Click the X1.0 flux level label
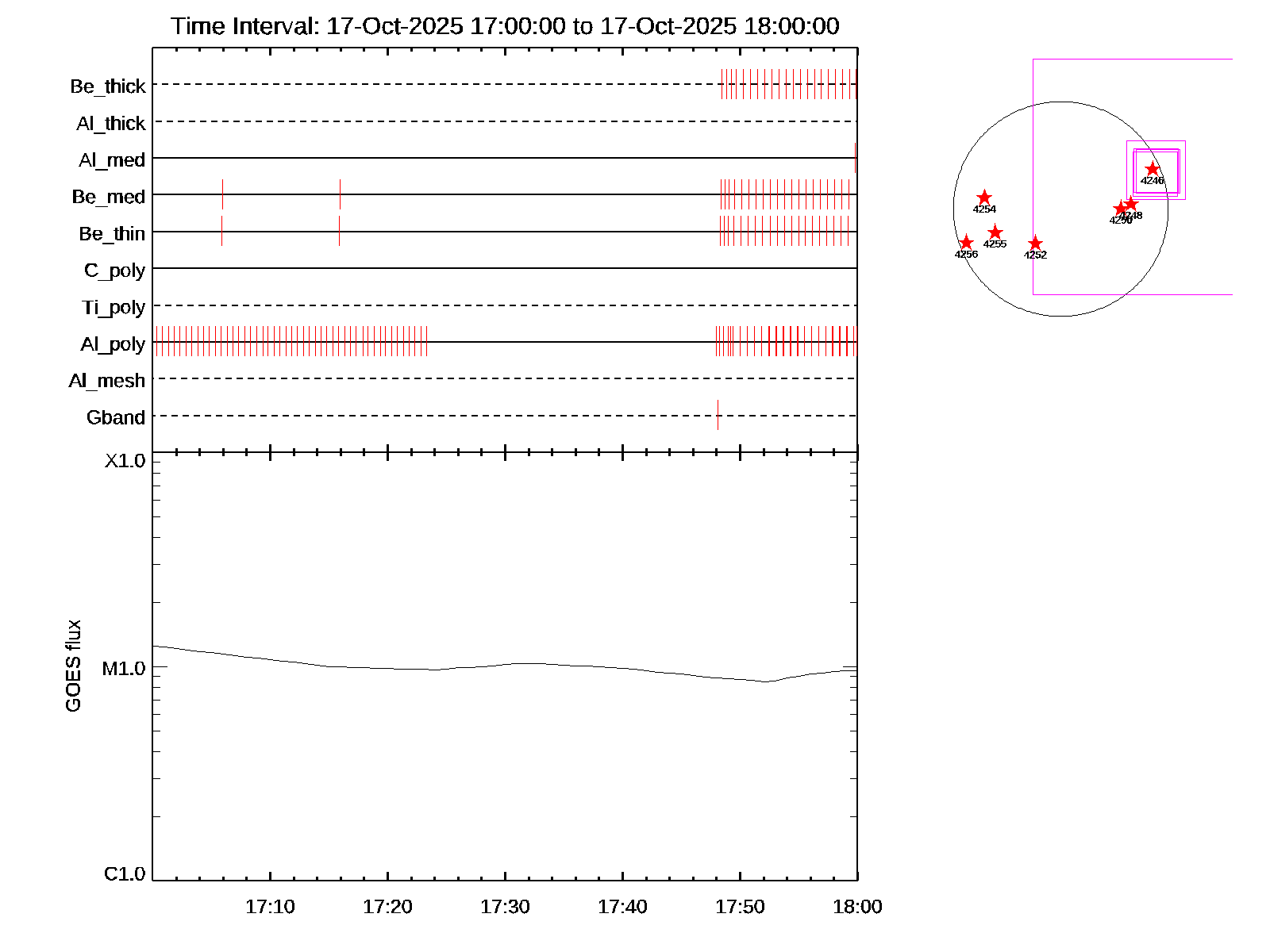Viewport: 1270px width, 952px height. (x=125, y=461)
